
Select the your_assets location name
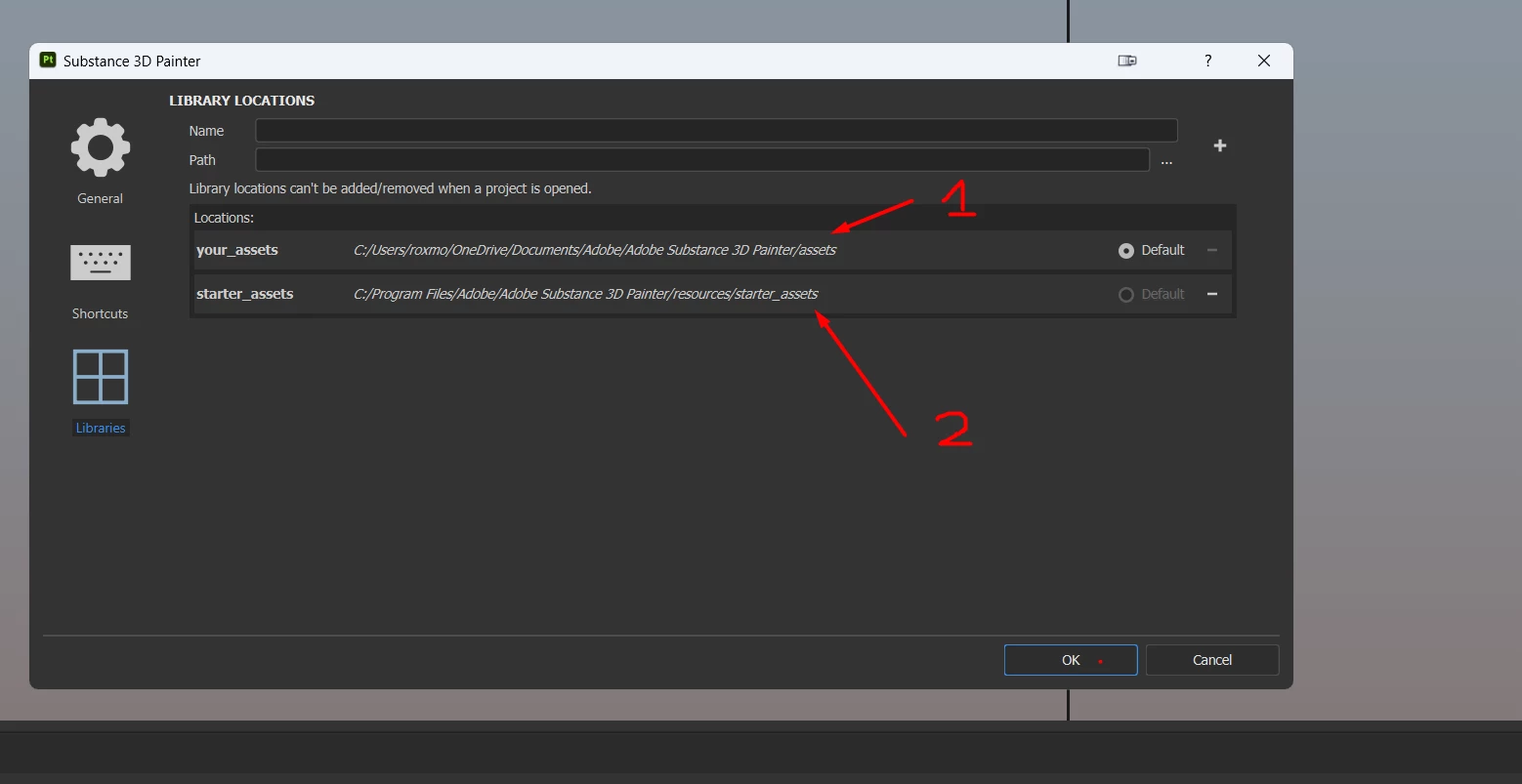tap(237, 250)
